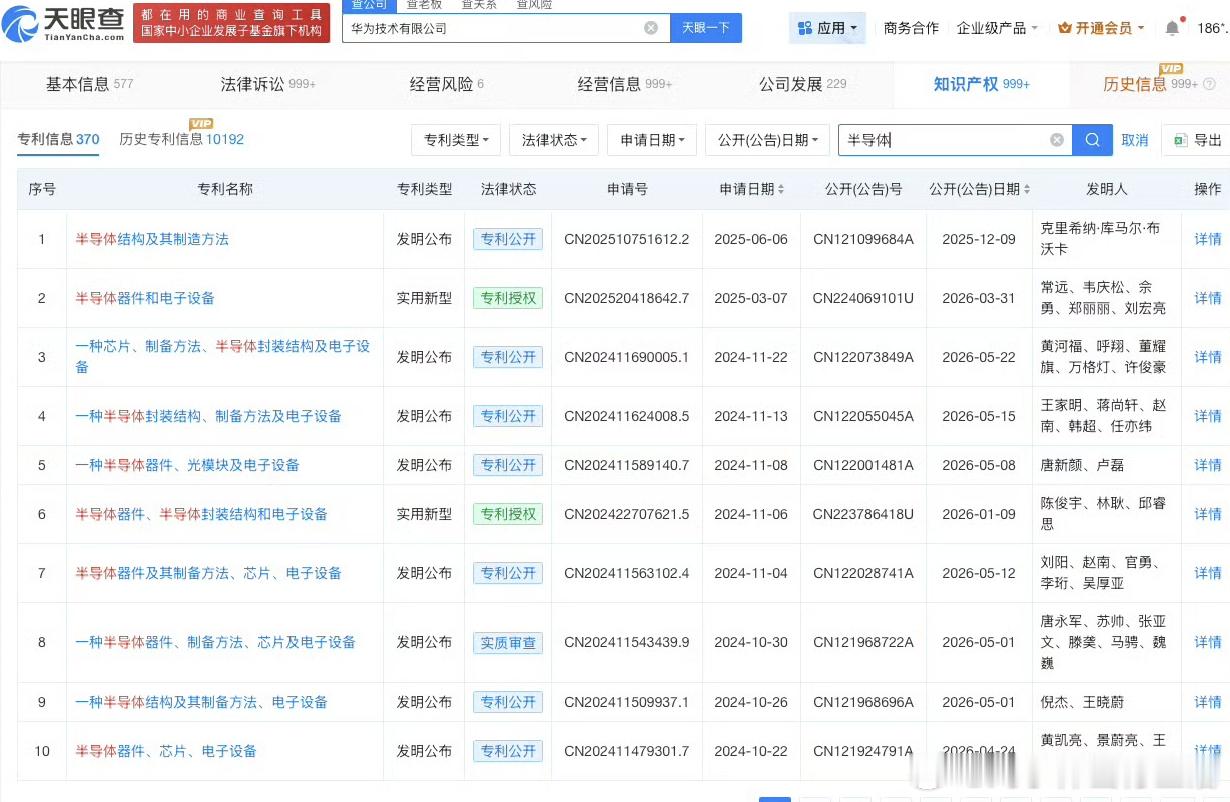Select the 知识产权 tab
The image size is (1230, 802).
click(x=981, y=84)
